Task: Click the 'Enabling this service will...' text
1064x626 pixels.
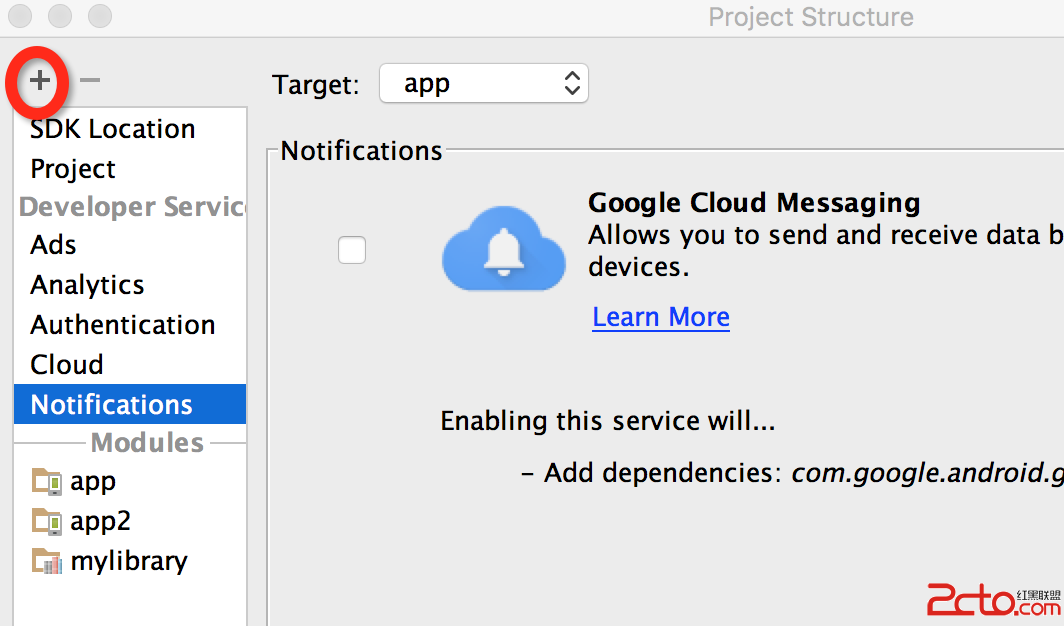Action: point(607,420)
